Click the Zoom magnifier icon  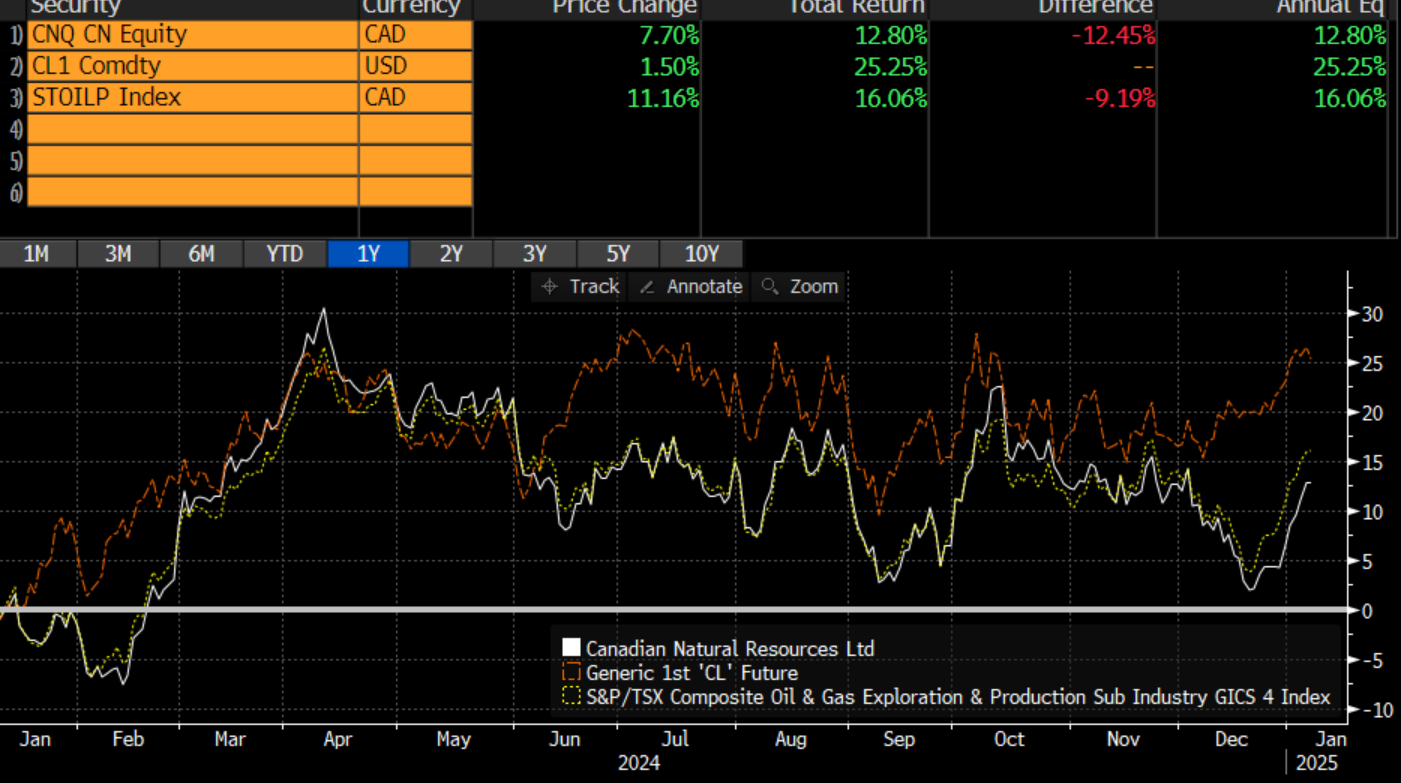[x=769, y=287]
